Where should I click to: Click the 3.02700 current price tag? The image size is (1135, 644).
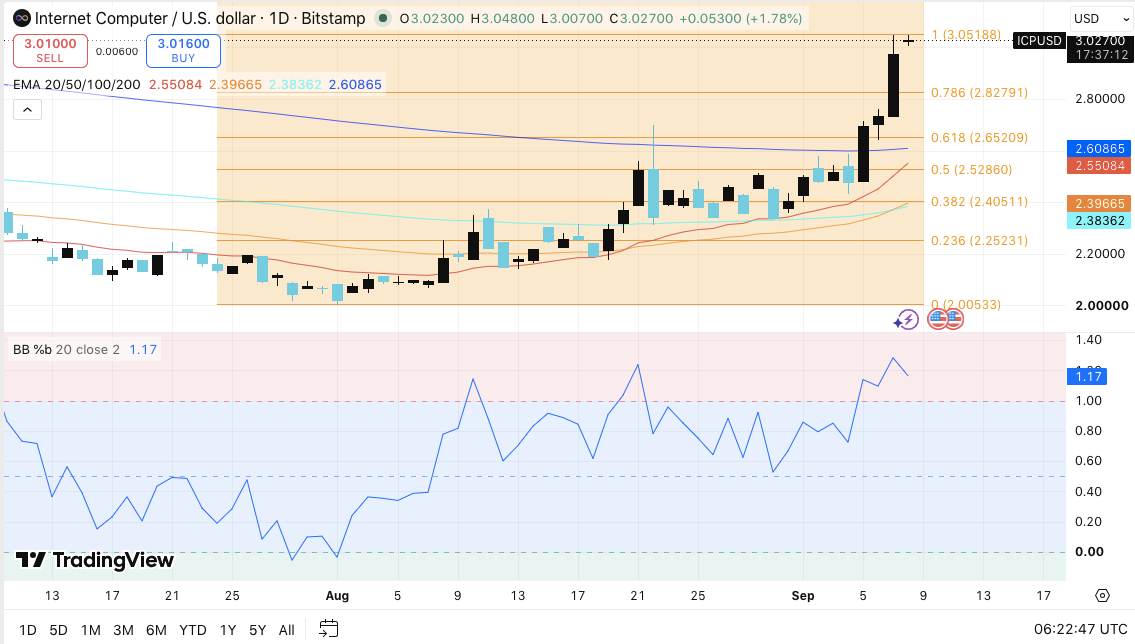tap(1099, 41)
